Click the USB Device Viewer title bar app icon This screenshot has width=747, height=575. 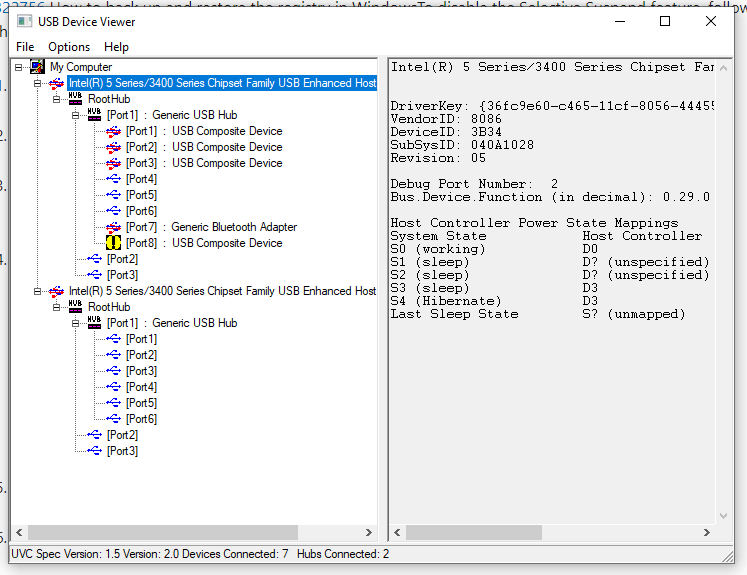[25, 21]
